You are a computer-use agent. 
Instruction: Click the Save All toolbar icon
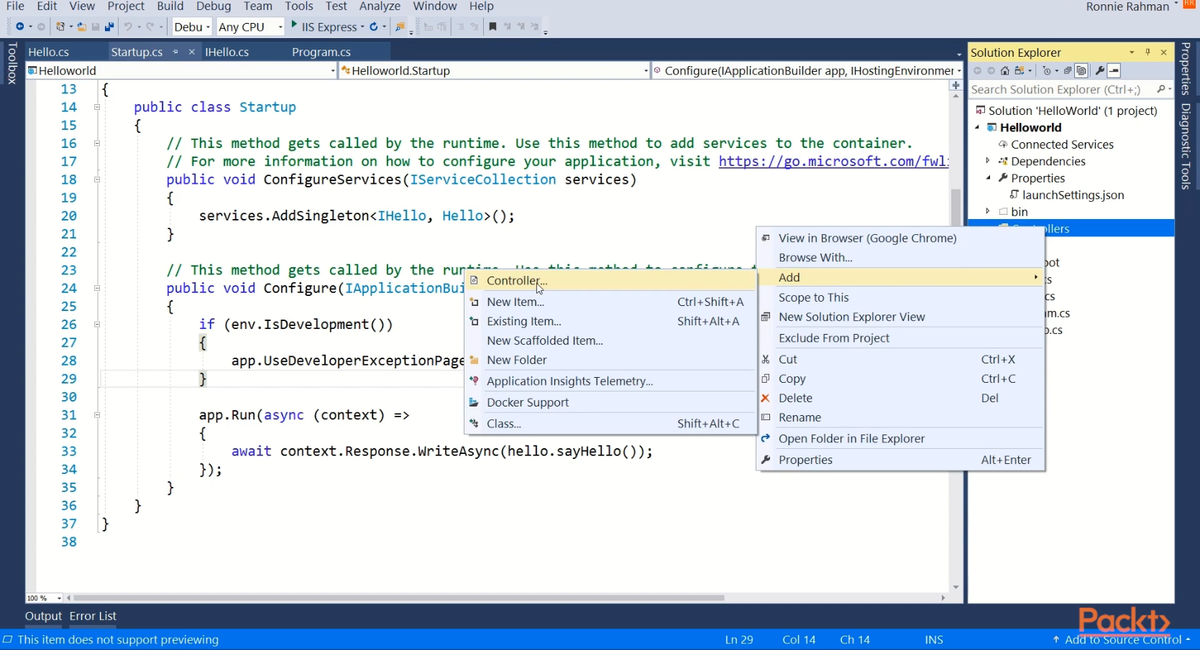(109, 27)
